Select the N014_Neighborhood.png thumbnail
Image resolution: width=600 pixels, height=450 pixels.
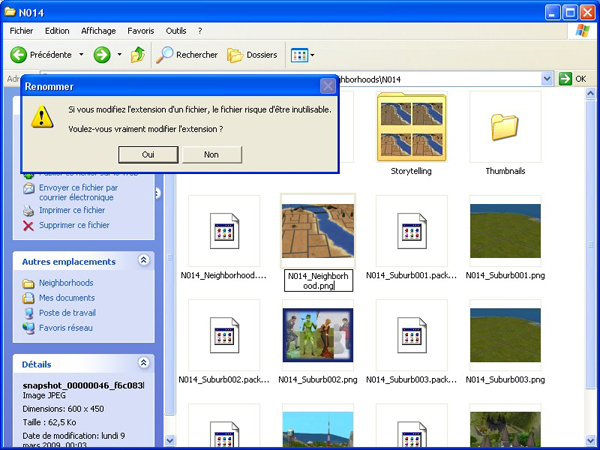tap(318, 231)
